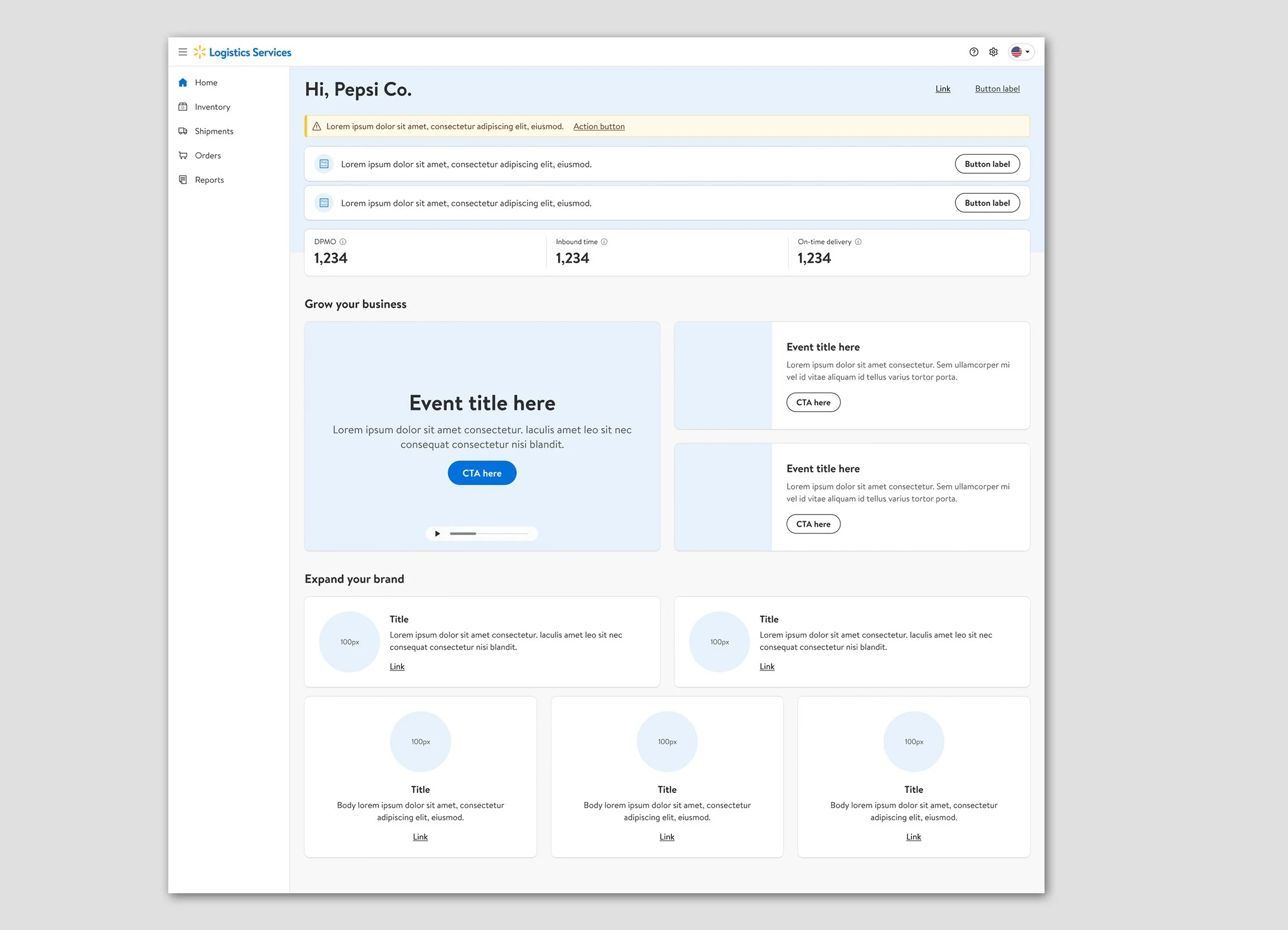The width and height of the screenshot is (1288, 930).
Task: Click the Inbound time info icon
Action: (604, 242)
